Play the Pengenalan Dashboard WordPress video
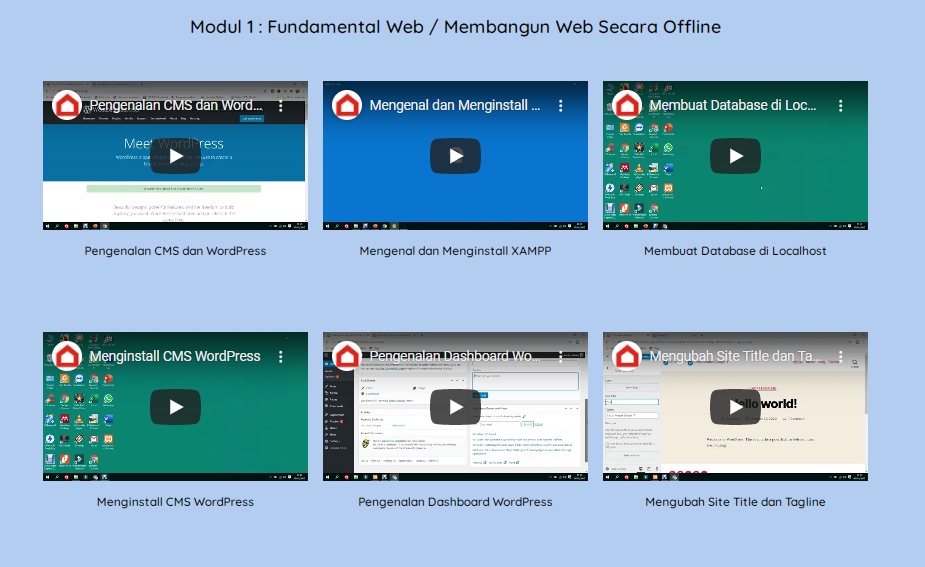Image resolution: width=925 pixels, height=567 pixels. pos(455,407)
